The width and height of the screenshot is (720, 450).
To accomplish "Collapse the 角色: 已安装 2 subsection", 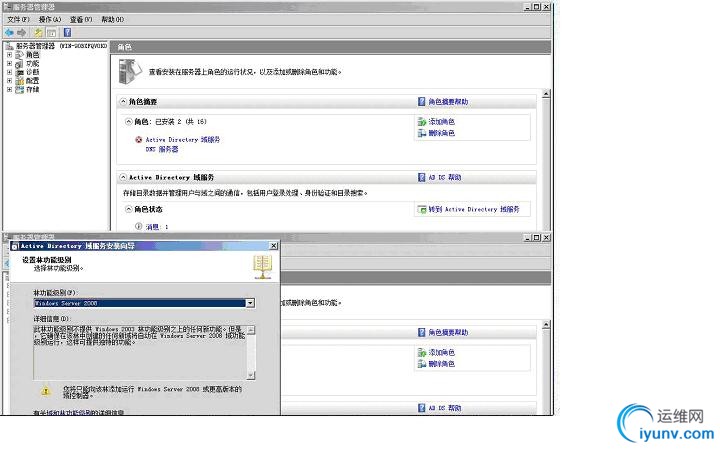I will [129, 122].
